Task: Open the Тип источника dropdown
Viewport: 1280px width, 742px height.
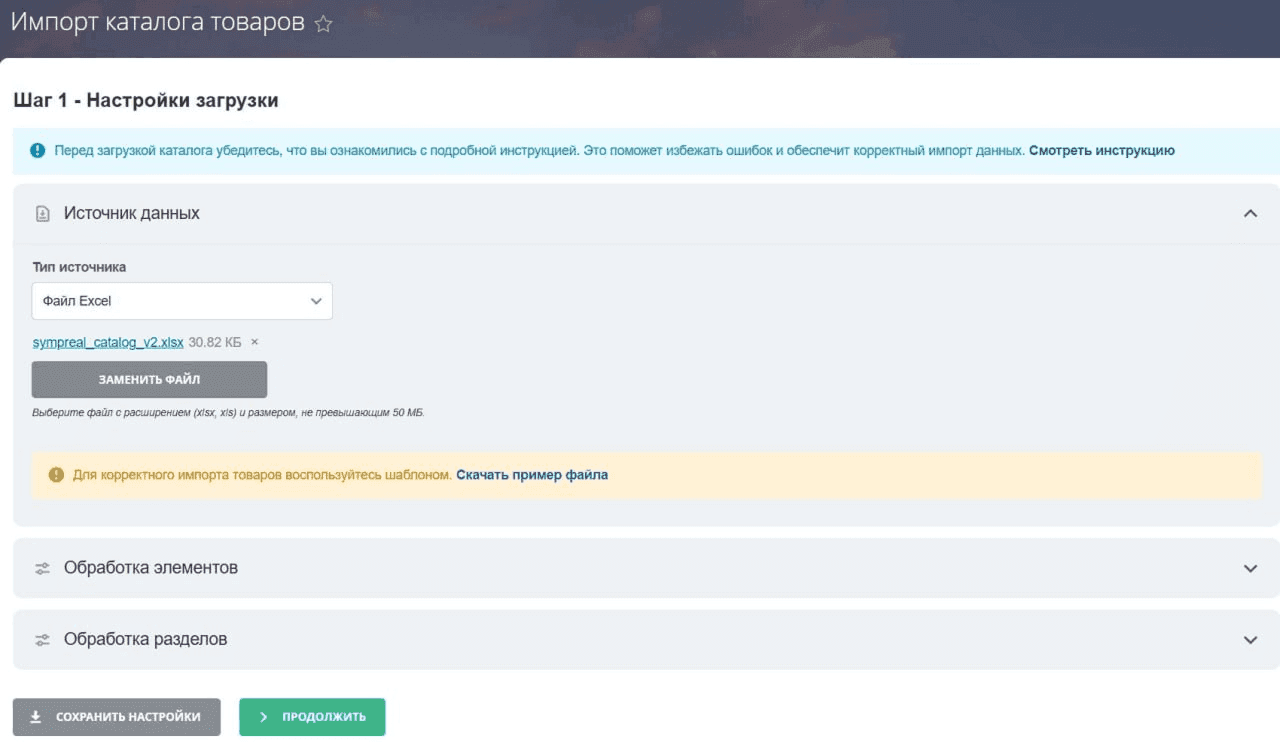Action: pyautogui.click(x=182, y=301)
